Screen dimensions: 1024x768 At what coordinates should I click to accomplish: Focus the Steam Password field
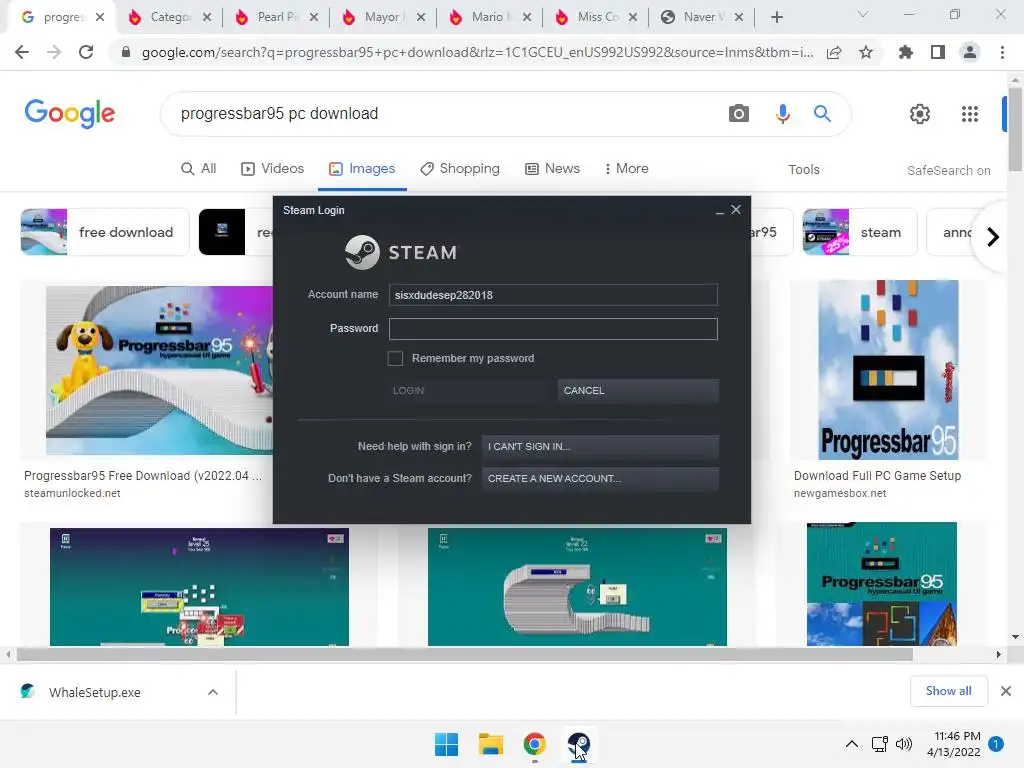click(x=553, y=328)
